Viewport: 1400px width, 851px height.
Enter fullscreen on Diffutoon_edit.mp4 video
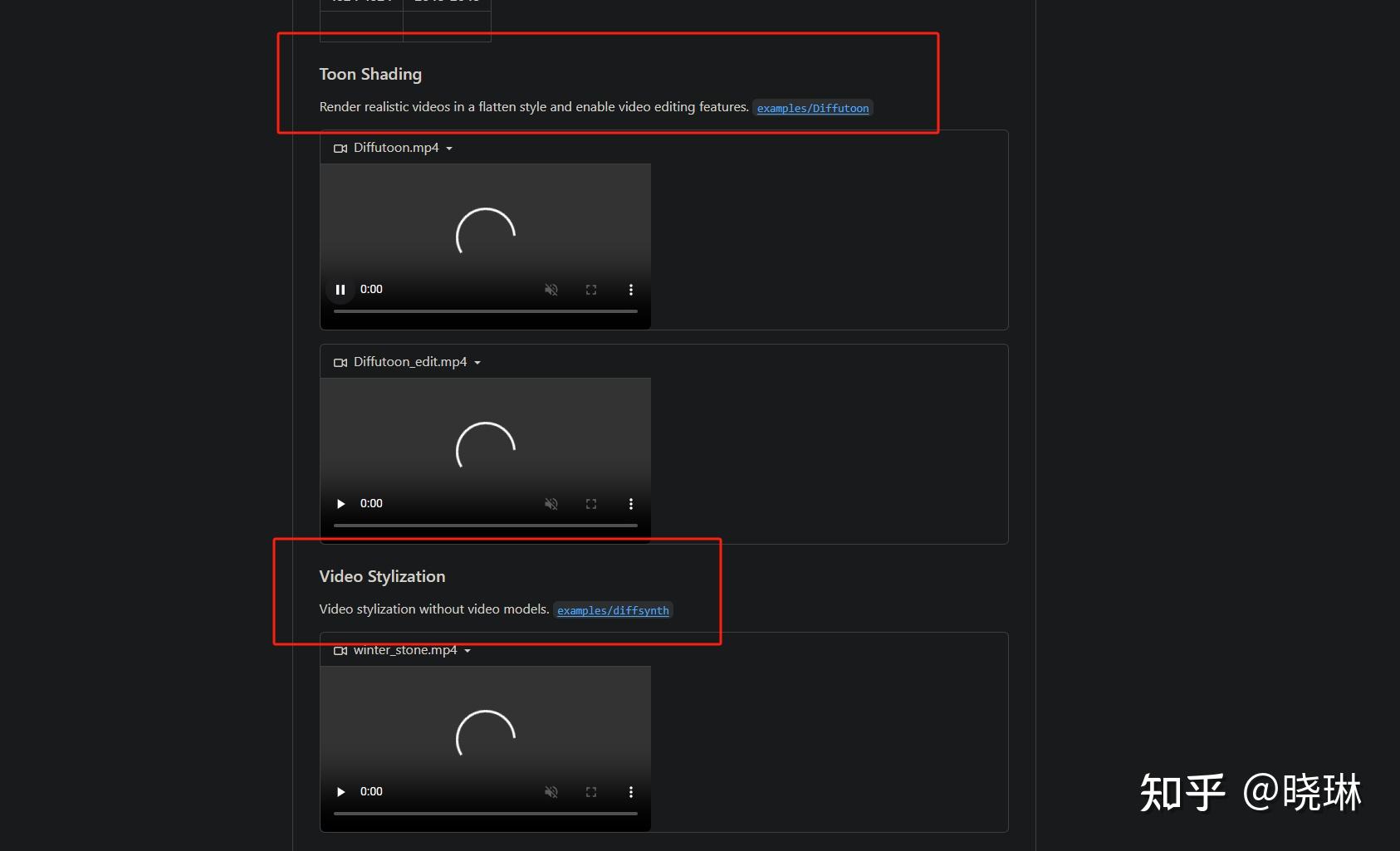[x=591, y=504]
